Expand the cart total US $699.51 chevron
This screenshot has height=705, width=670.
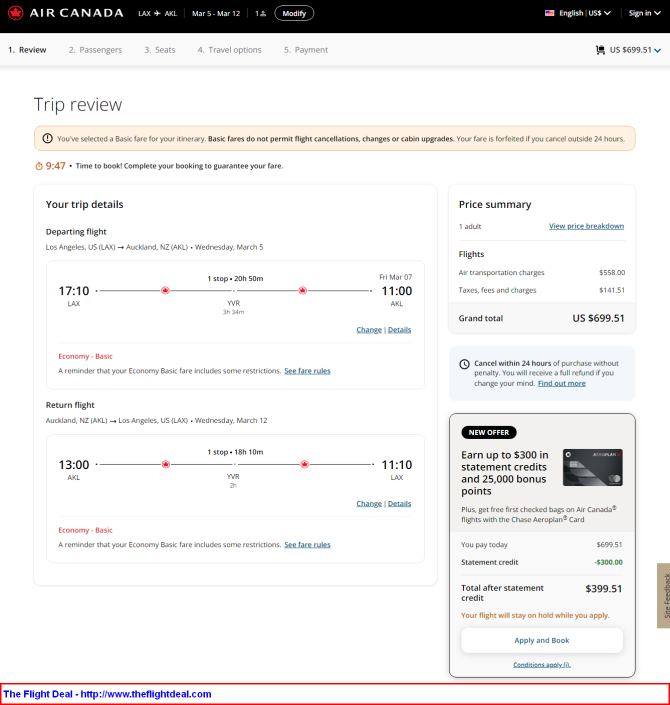point(657,50)
